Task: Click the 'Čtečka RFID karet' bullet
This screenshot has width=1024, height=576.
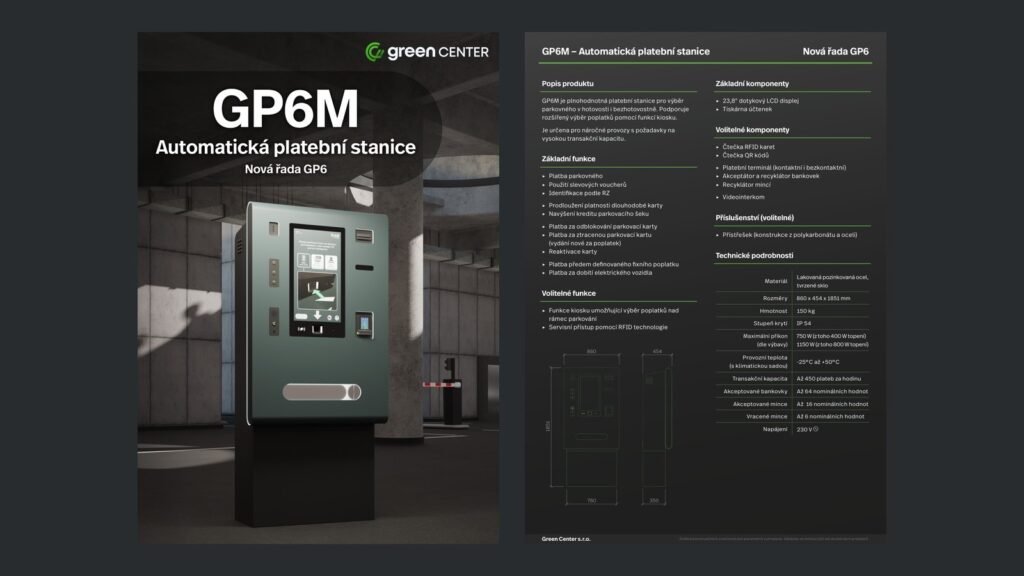Action: pos(748,147)
